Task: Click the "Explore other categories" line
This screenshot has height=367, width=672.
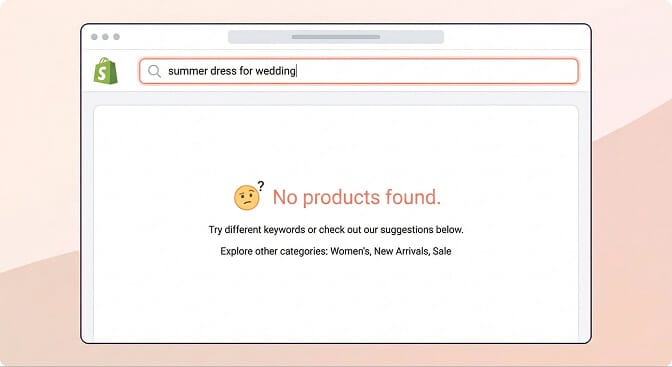Action: click(336, 251)
